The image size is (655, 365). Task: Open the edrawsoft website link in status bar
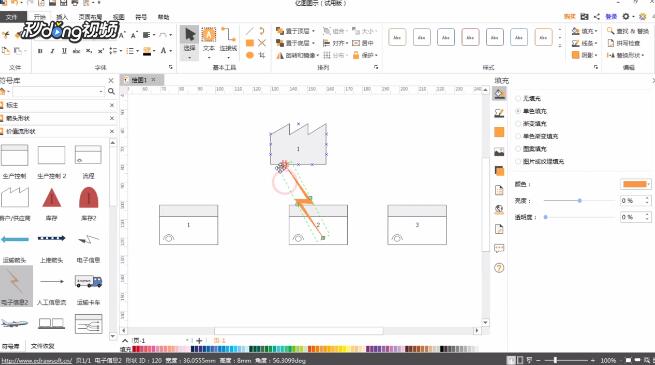coord(36,360)
